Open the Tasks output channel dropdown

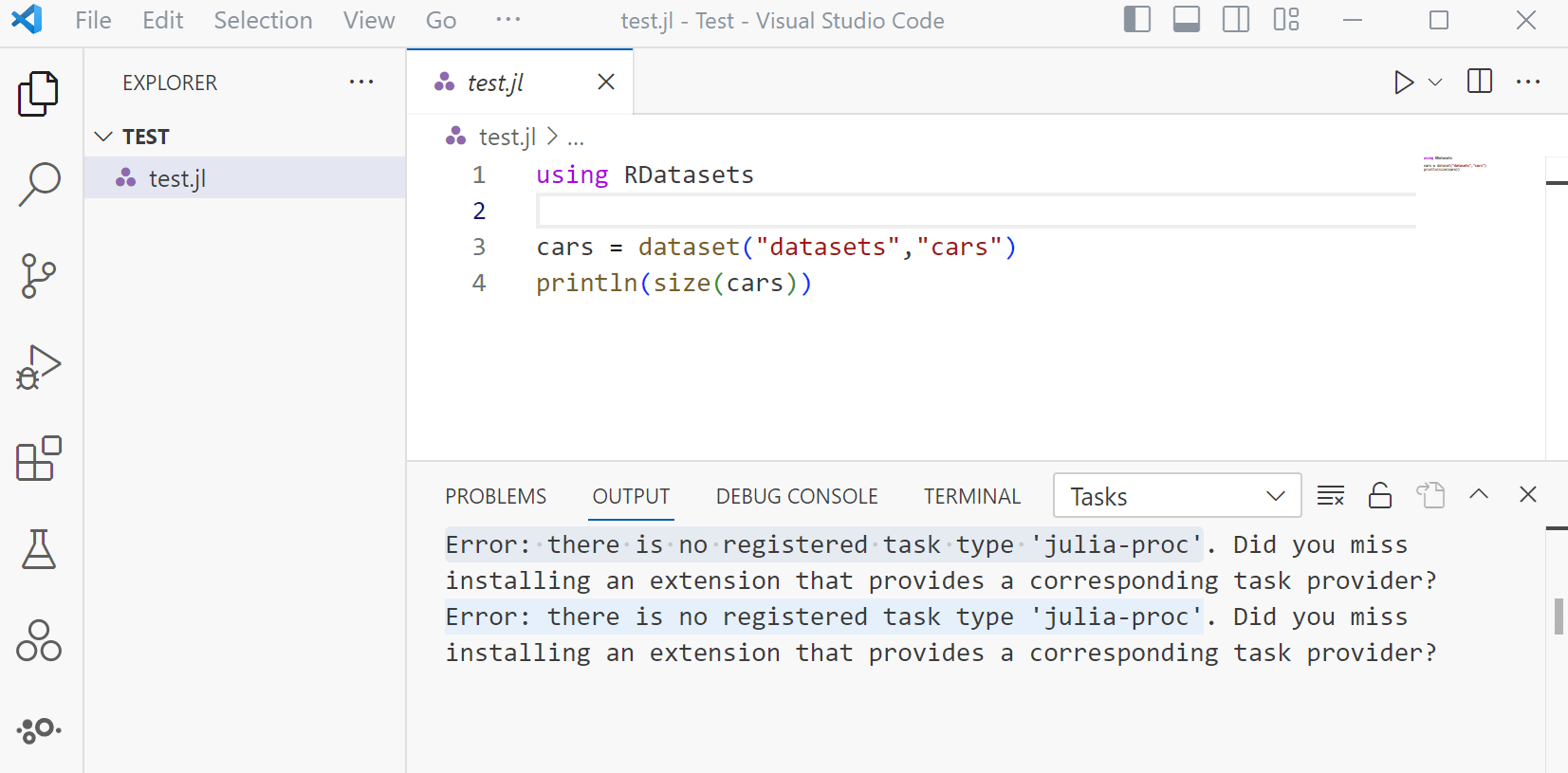pyautogui.click(x=1177, y=496)
